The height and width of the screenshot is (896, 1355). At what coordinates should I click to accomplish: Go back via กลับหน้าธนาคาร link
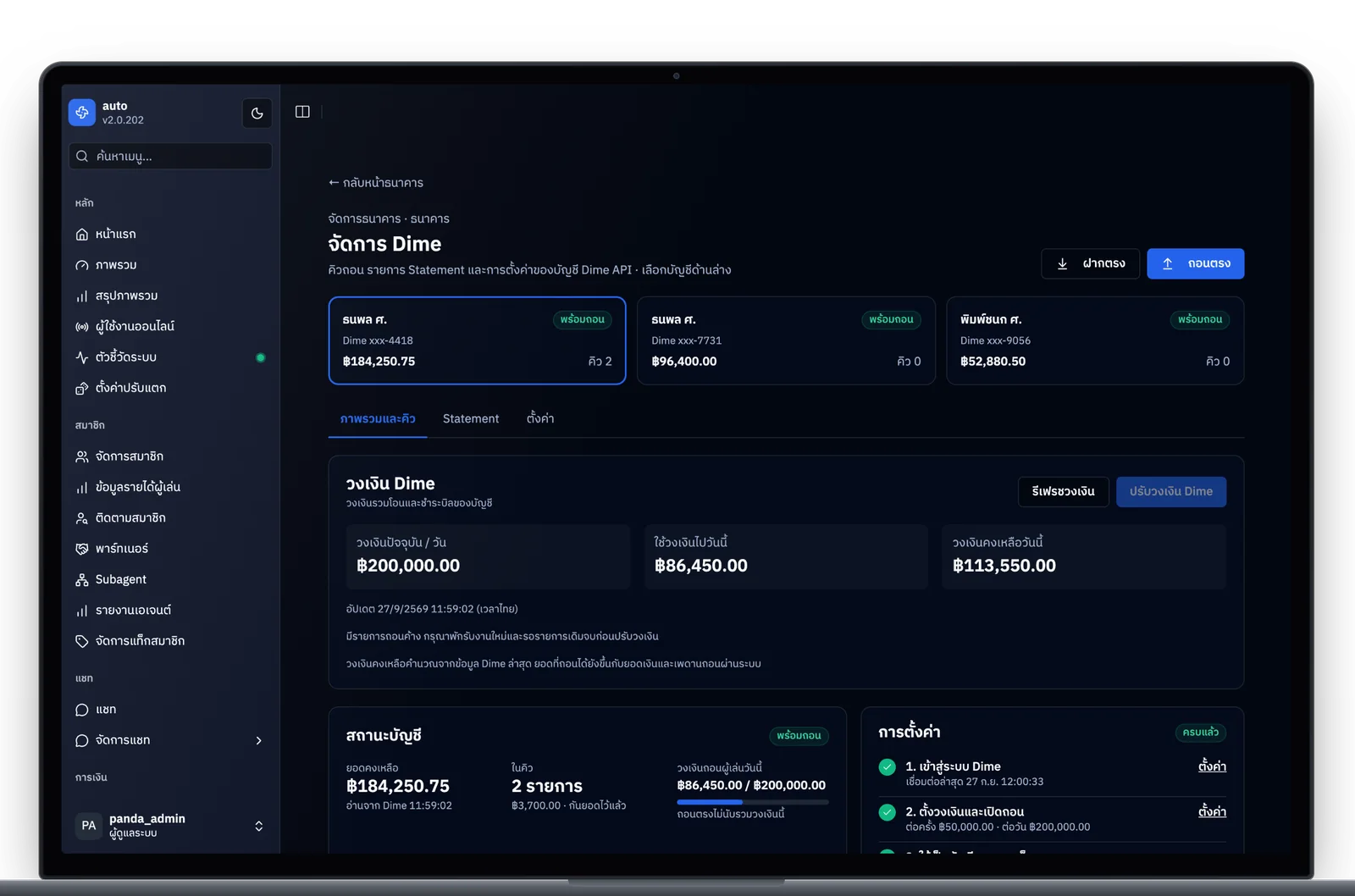[376, 183]
